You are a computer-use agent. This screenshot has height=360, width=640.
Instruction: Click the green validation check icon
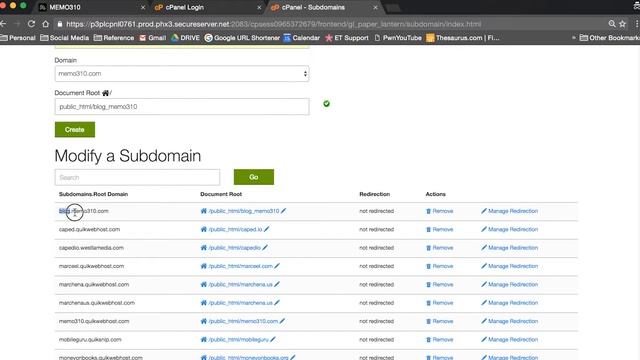(327, 104)
